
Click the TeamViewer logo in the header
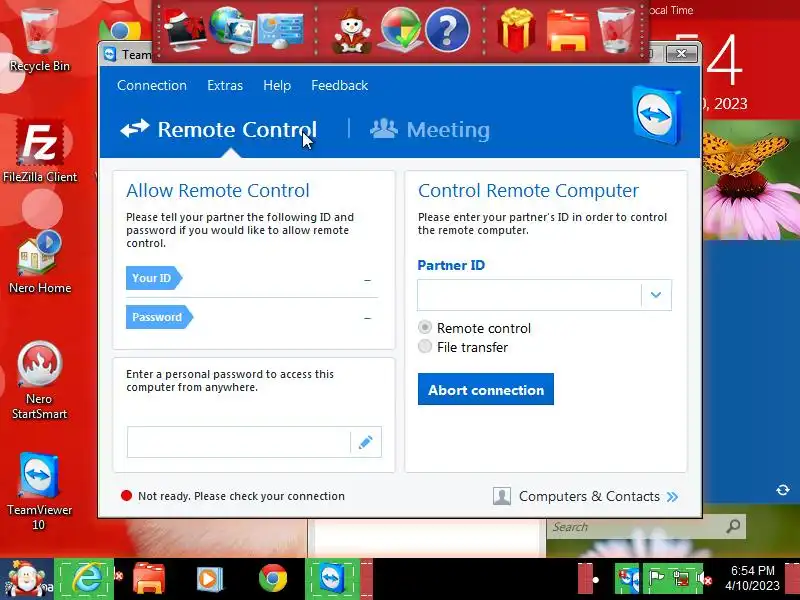(x=657, y=115)
